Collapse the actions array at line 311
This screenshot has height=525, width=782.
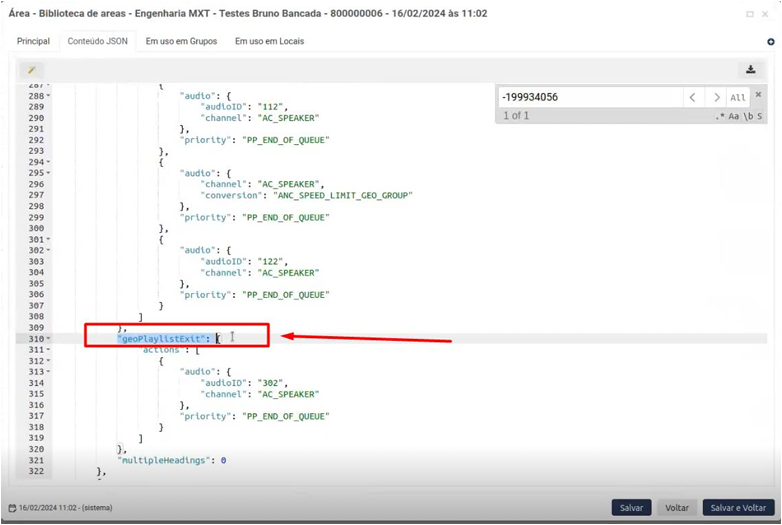(x=48, y=350)
